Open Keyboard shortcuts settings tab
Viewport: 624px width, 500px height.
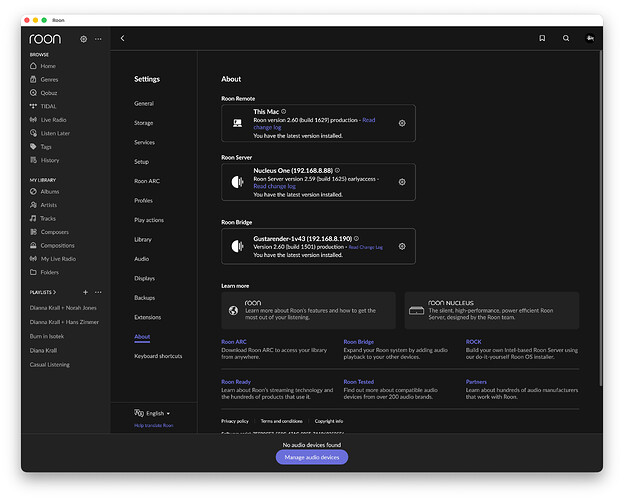[158, 356]
